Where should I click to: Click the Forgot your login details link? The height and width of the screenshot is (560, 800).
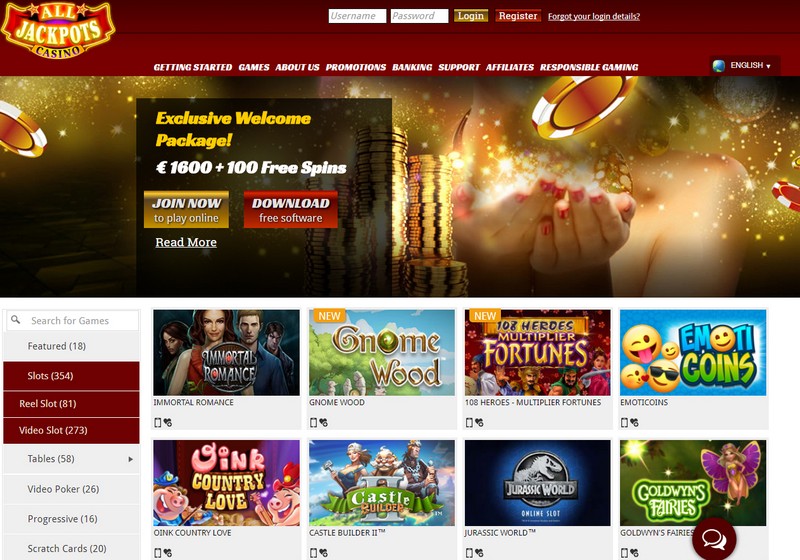(x=594, y=16)
